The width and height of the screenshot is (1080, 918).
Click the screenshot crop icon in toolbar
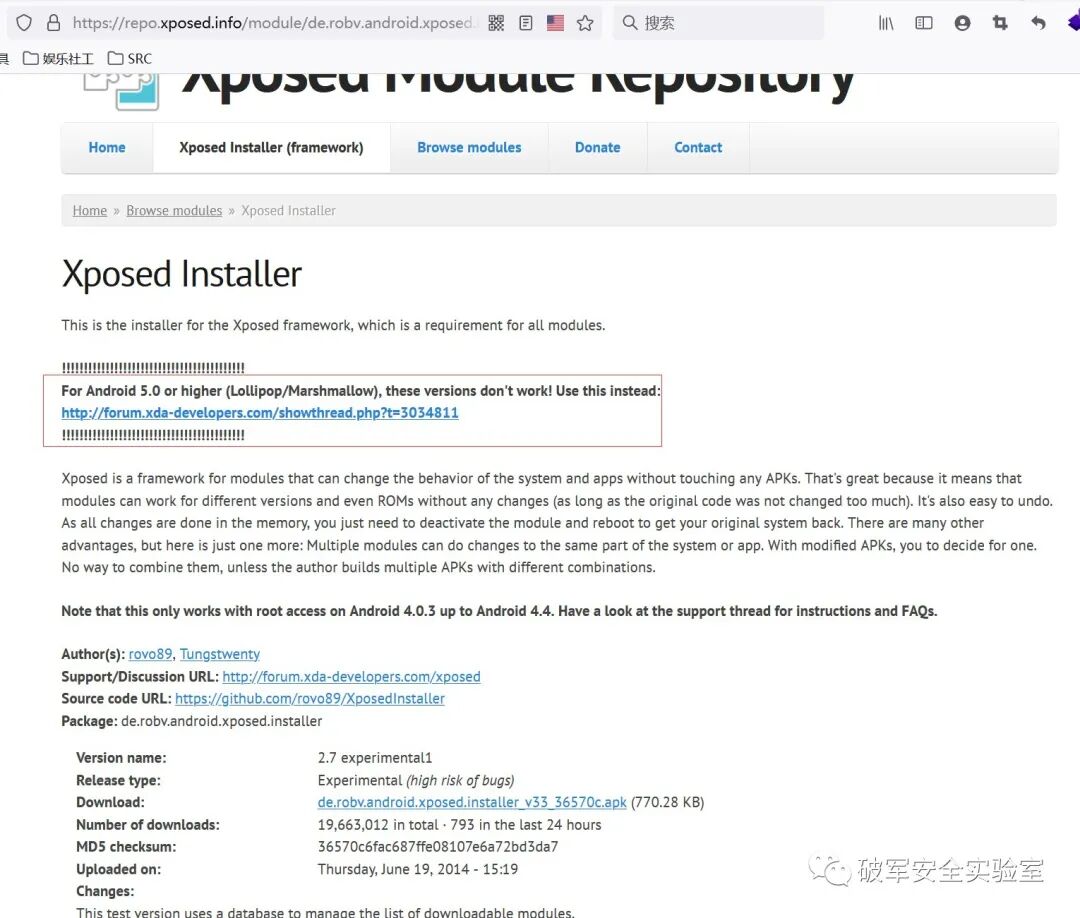1000,23
